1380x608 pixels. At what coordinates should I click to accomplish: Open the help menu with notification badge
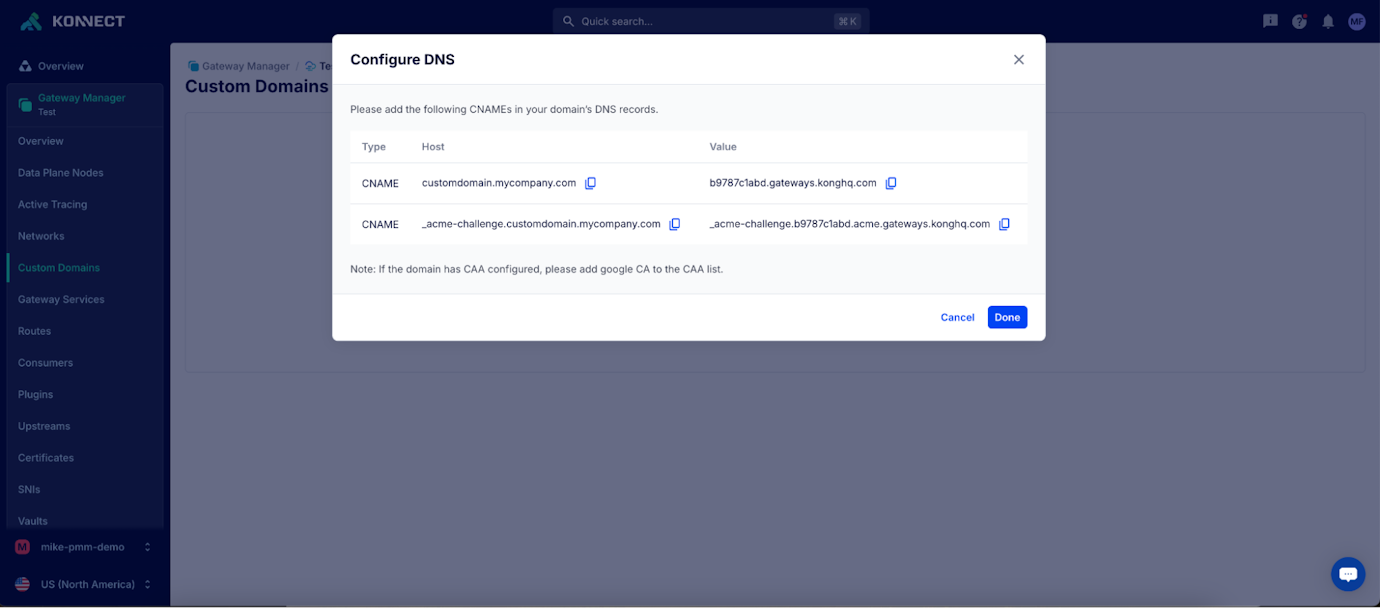[x=1298, y=20]
